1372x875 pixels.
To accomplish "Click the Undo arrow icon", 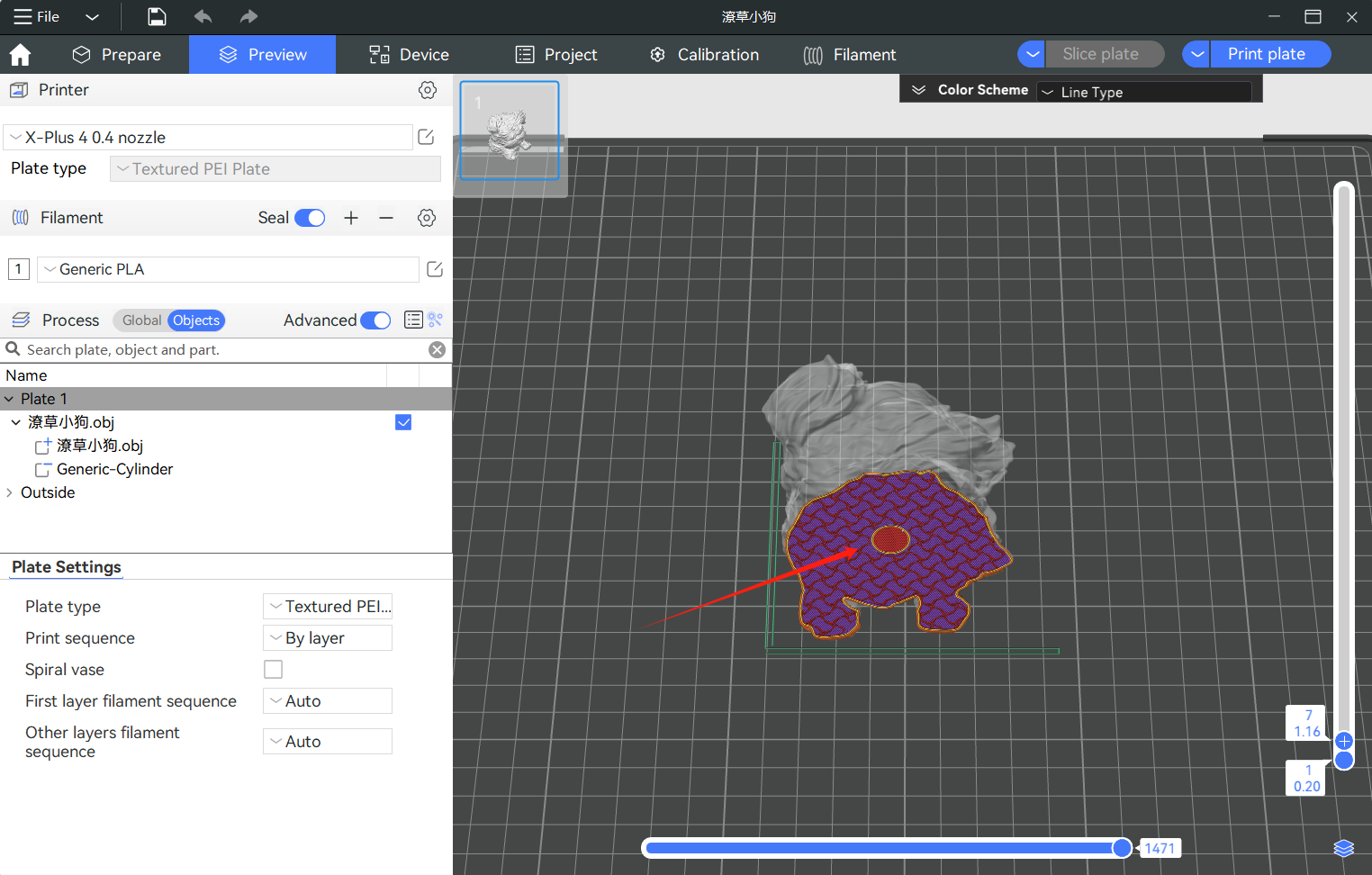I will [x=203, y=16].
